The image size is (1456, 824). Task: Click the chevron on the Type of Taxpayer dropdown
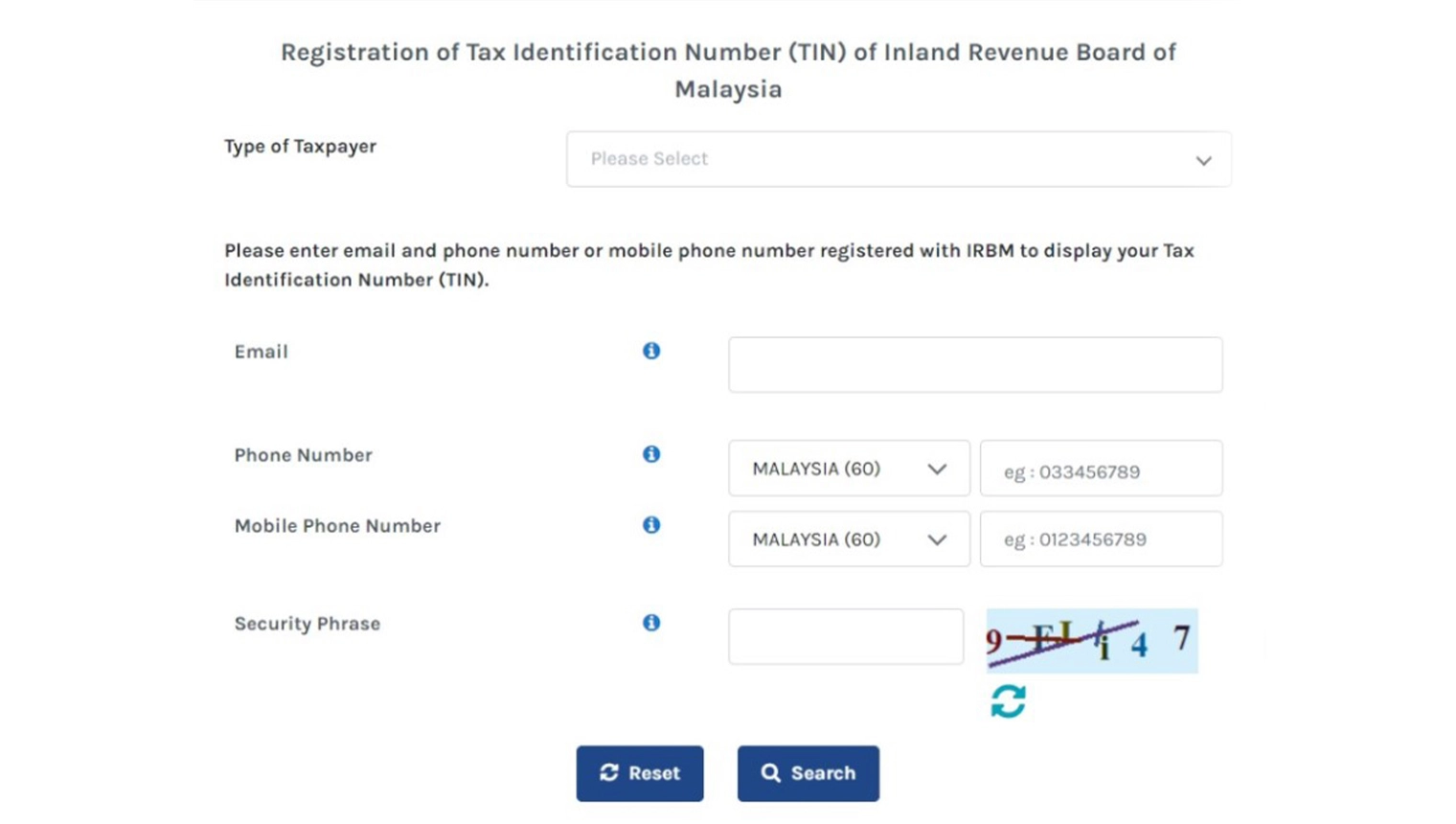[1203, 160]
